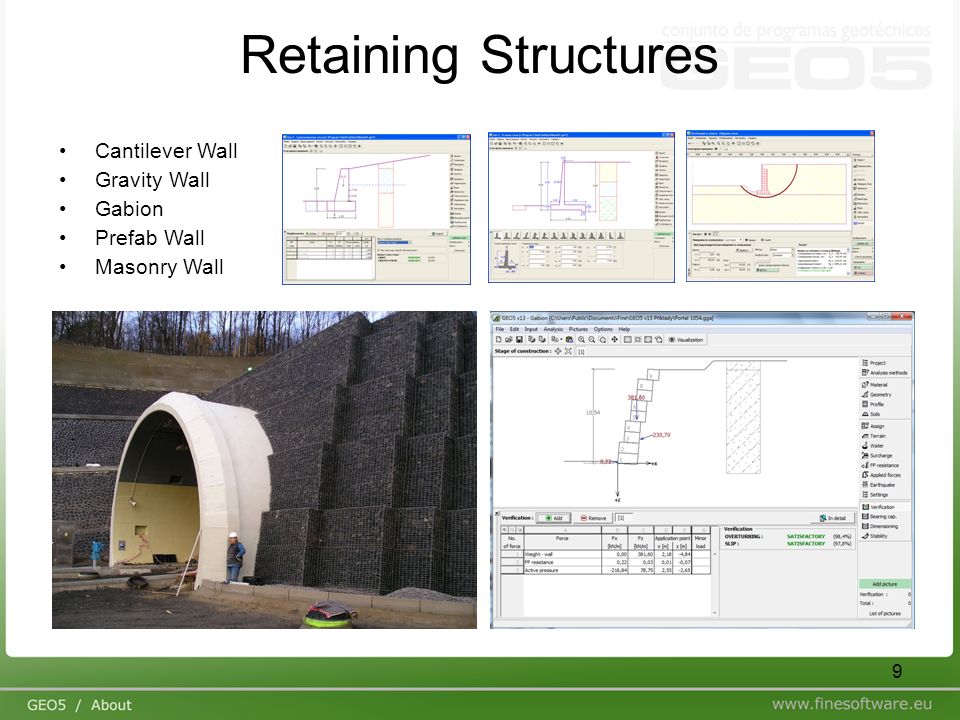Click the gabion wall tunnel photo

pyautogui.click(x=264, y=470)
